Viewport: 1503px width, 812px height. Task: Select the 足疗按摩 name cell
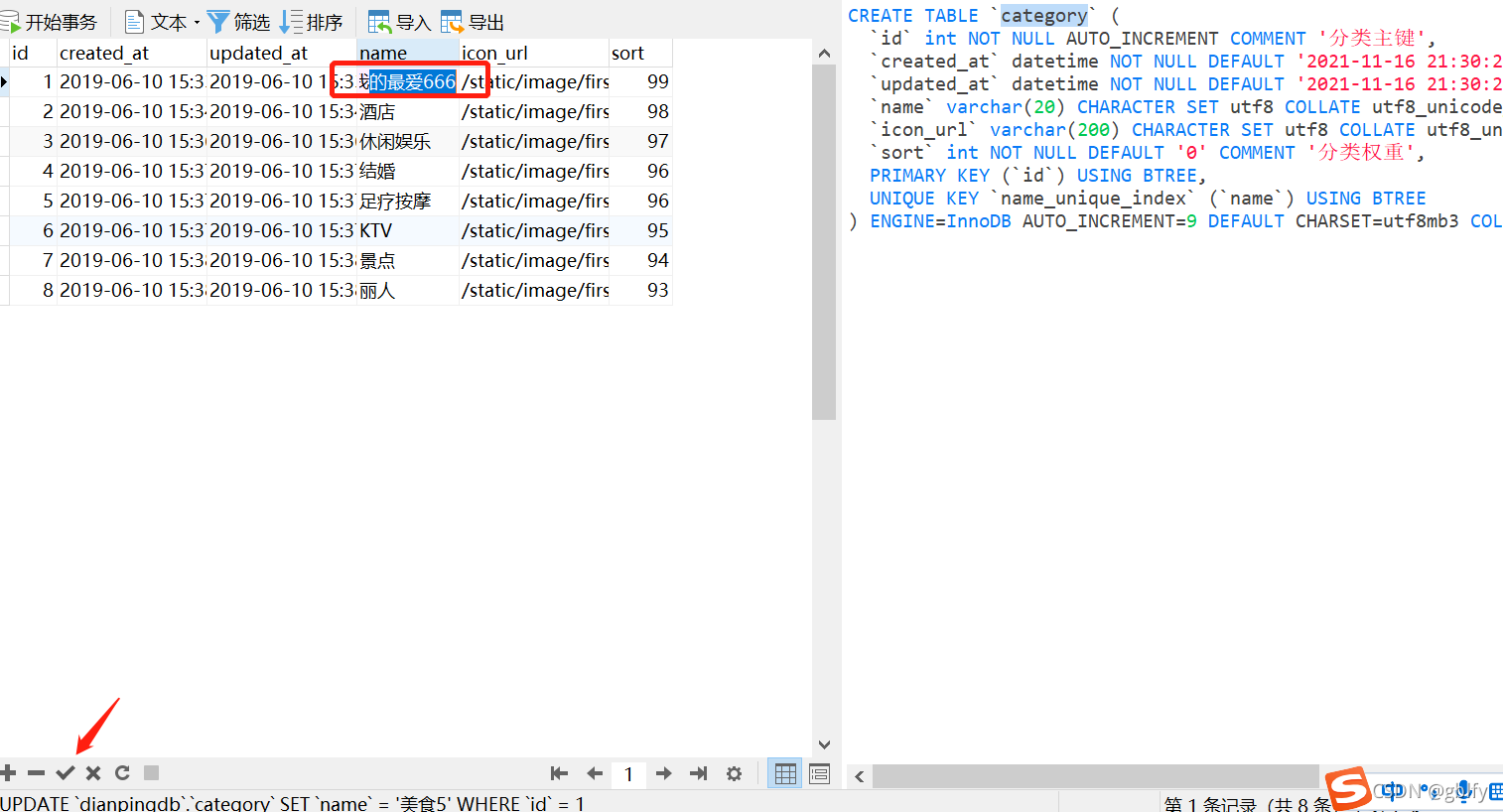pyautogui.click(x=408, y=201)
